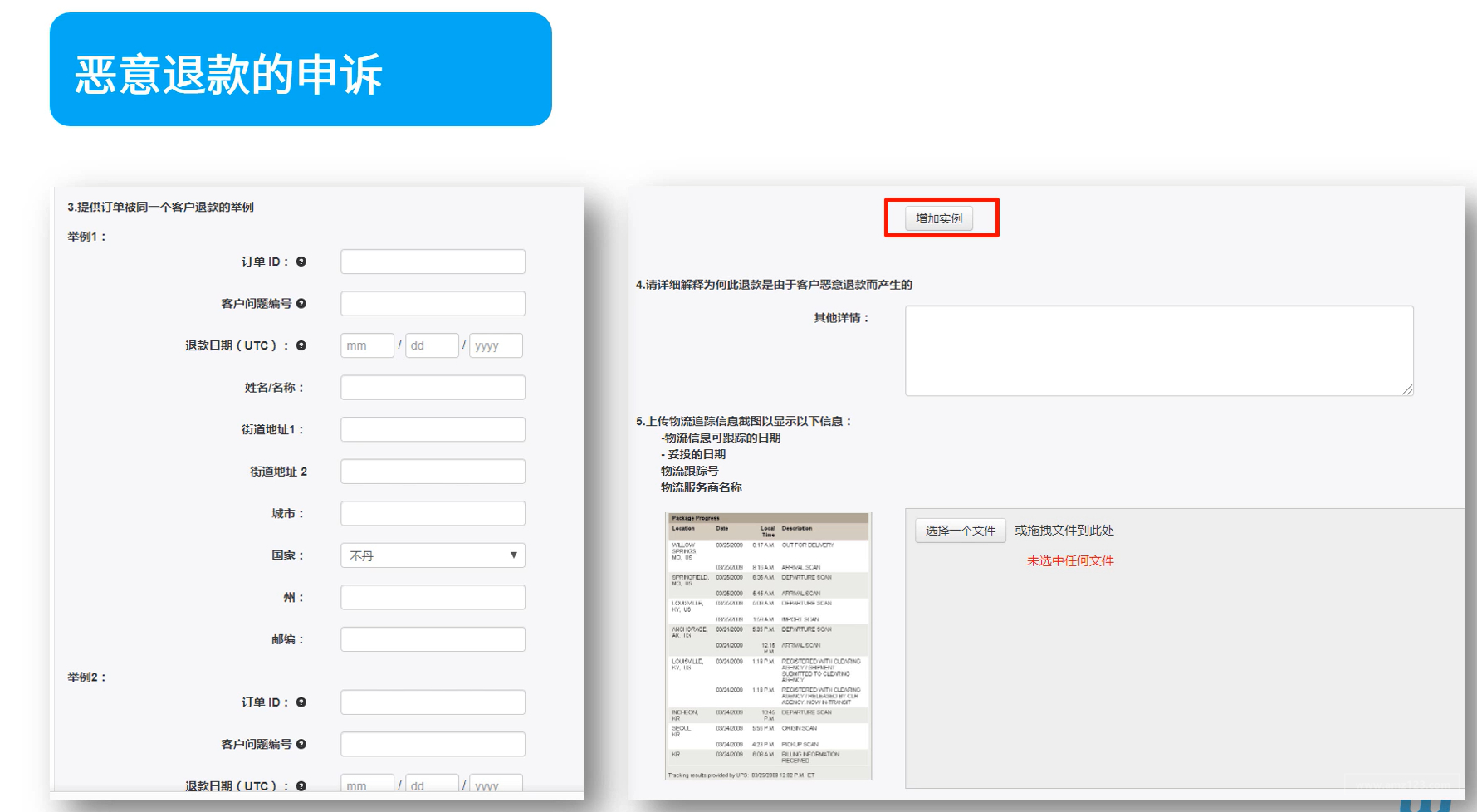This screenshot has width=1477, height=812.
Task: Click the yyyy year field in 举例1
Action: click(x=496, y=345)
